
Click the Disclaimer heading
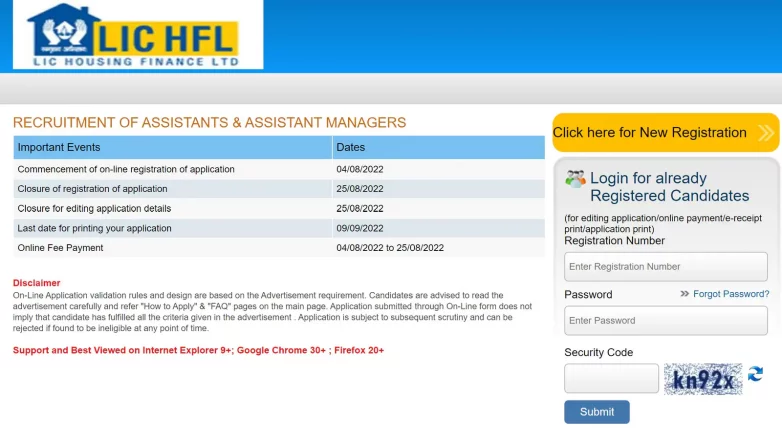(x=36, y=283)
